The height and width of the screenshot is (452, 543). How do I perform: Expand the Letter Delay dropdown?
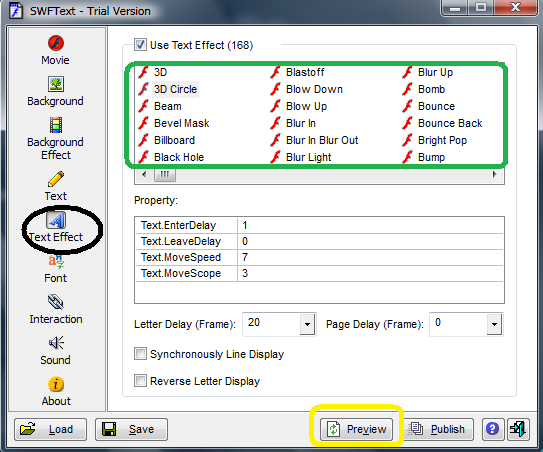pos(307,325)
